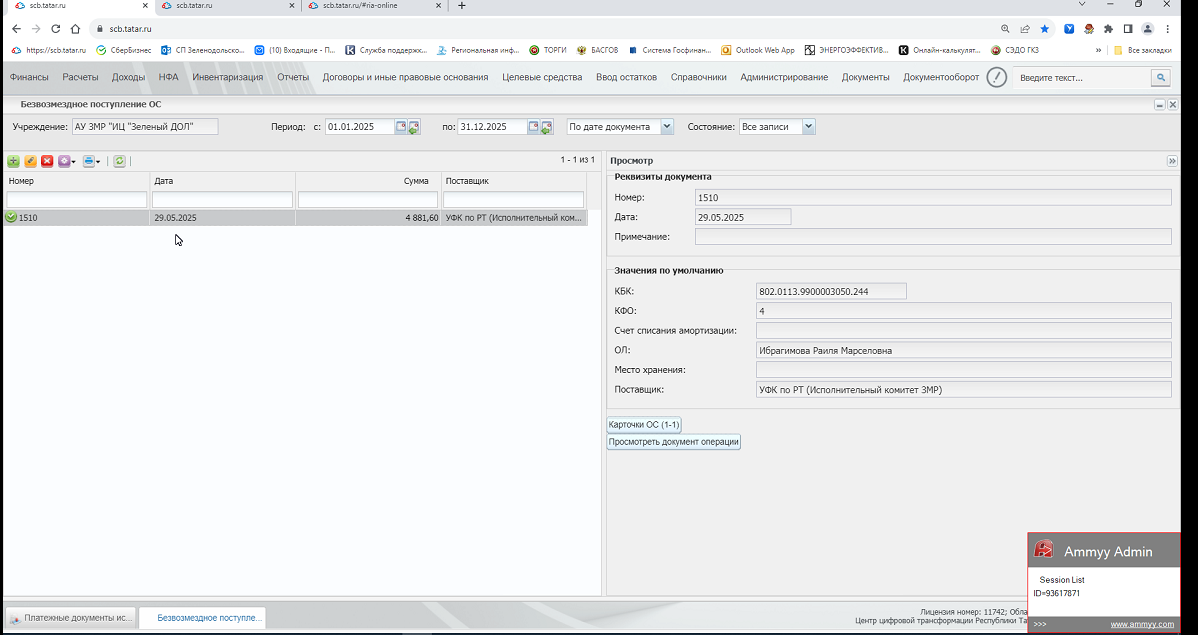Open the Целевые средства menu
This screenshot has width=1198, height=635.
tap(542, 77)
